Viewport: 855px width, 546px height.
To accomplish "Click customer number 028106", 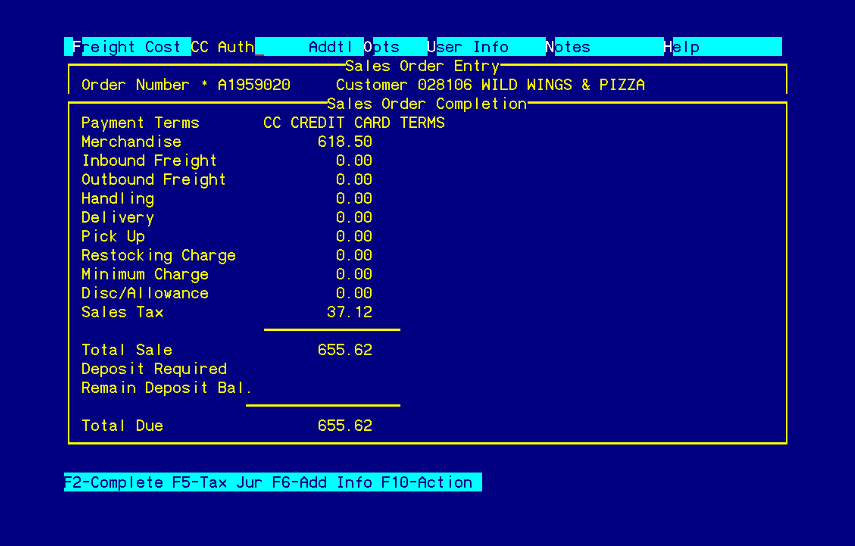I will click(x=445, y=85).
